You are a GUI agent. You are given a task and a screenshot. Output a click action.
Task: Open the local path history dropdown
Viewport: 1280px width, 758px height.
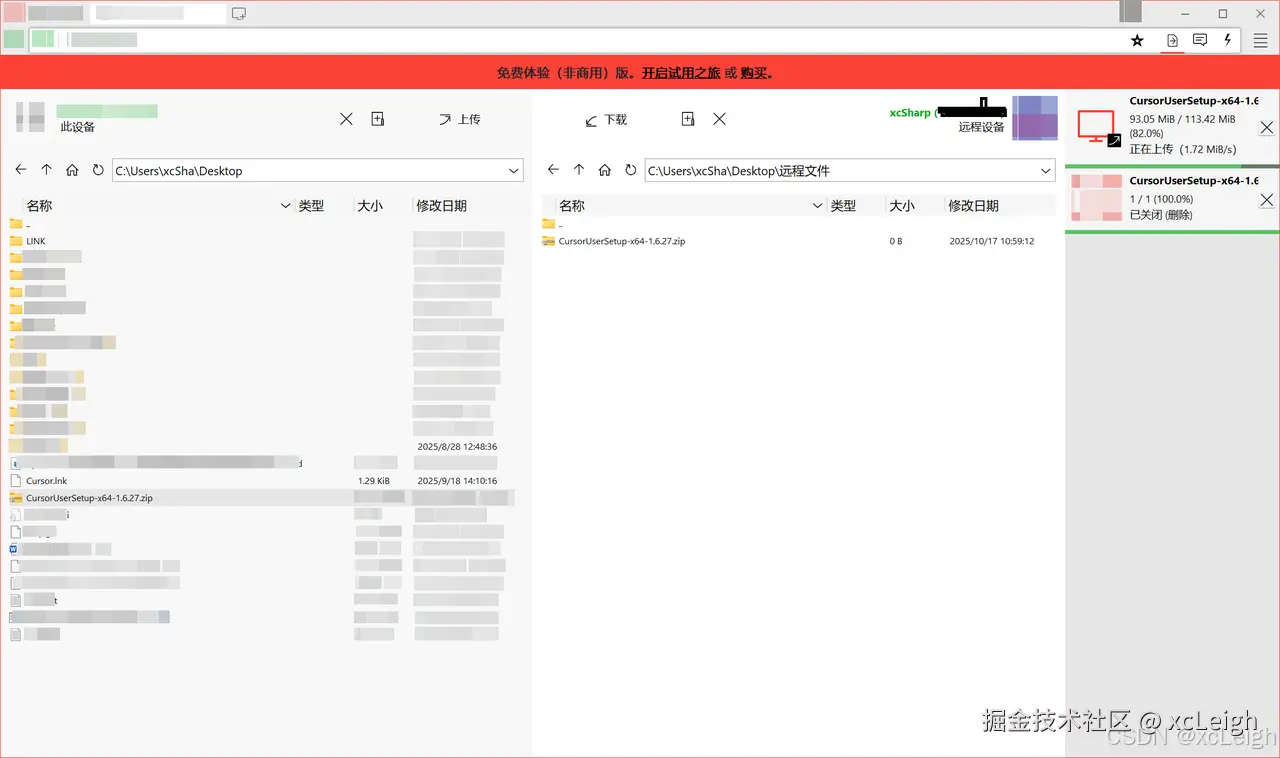pos(513,170)
